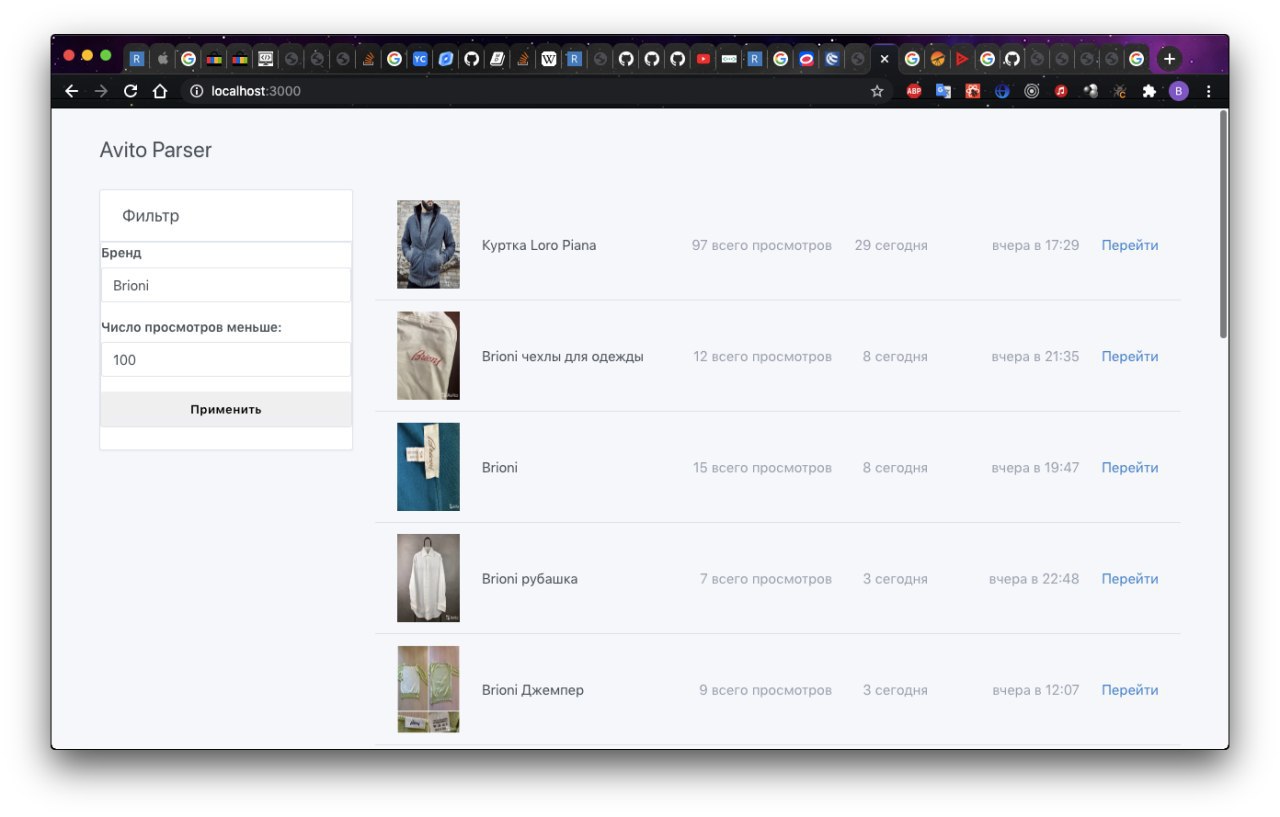Open the blue globe extension icon

pyautogui.click(x=1002, y=91)
